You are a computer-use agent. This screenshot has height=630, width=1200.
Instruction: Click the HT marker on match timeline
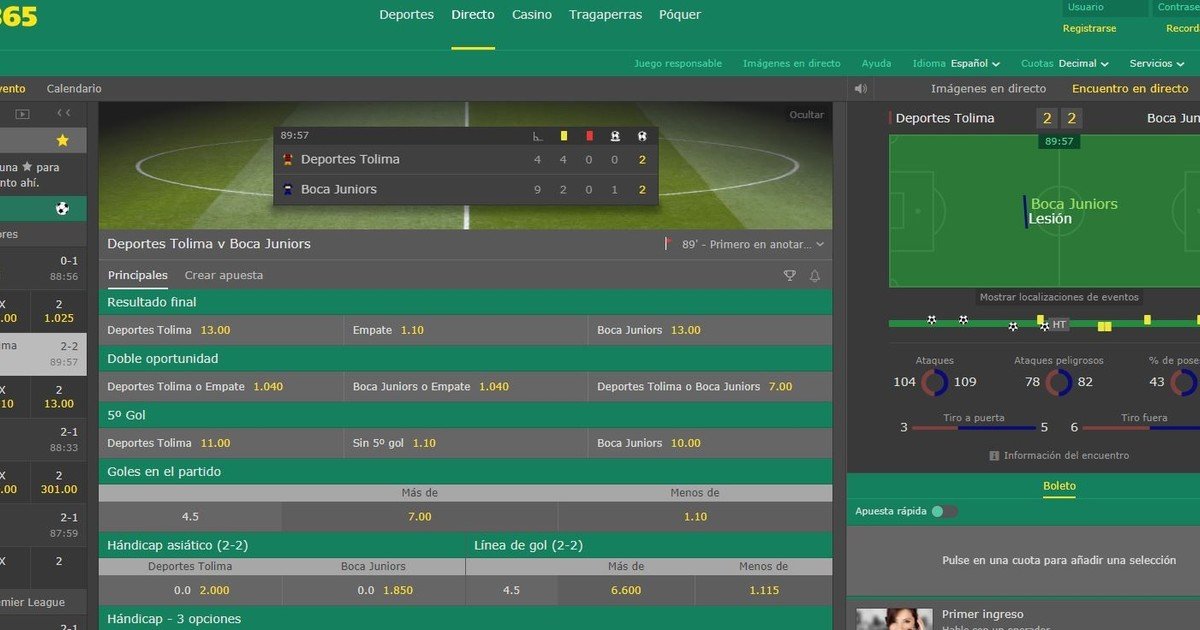(x=1059, y=325)
